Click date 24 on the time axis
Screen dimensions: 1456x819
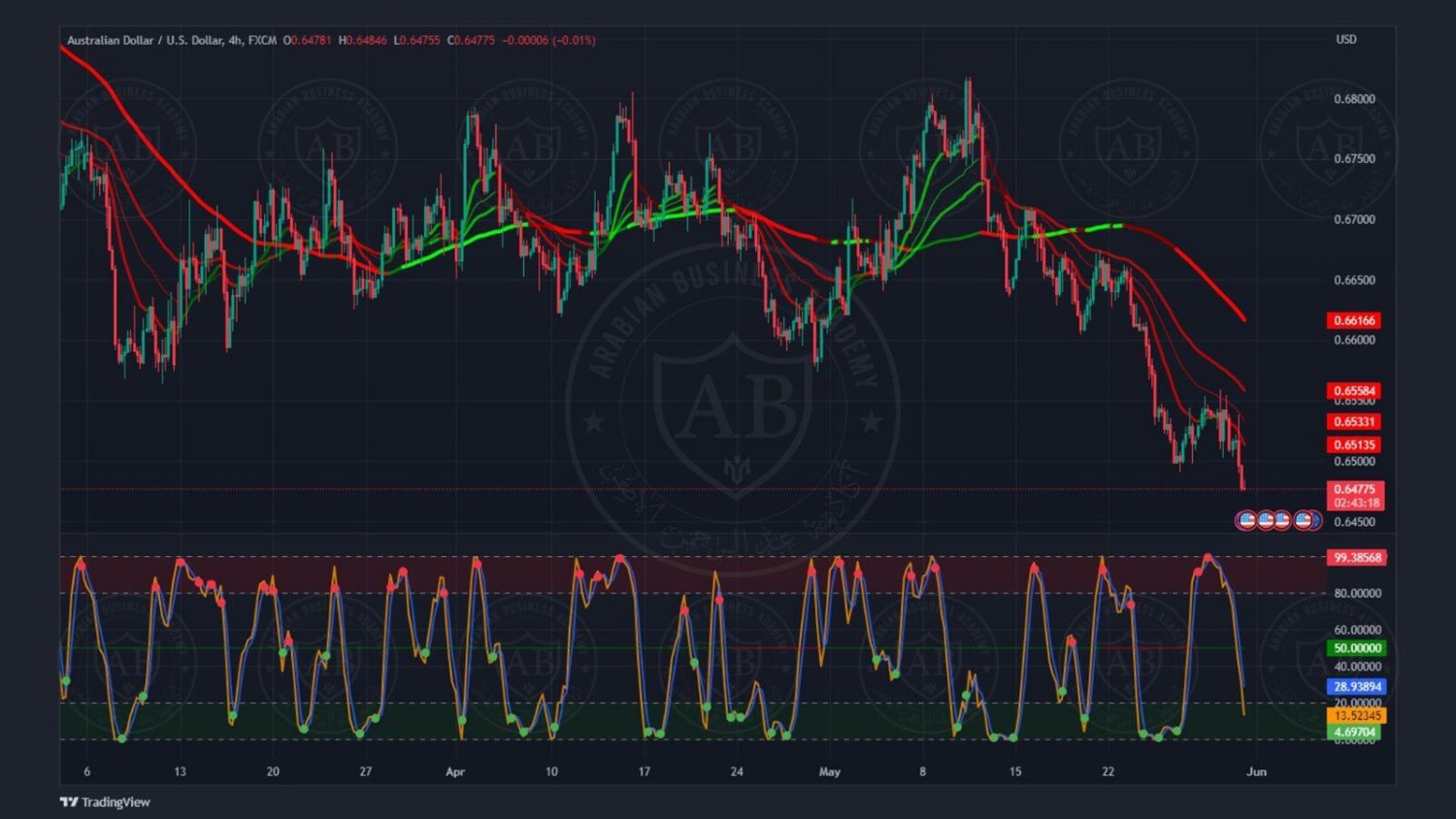[737, 772]
